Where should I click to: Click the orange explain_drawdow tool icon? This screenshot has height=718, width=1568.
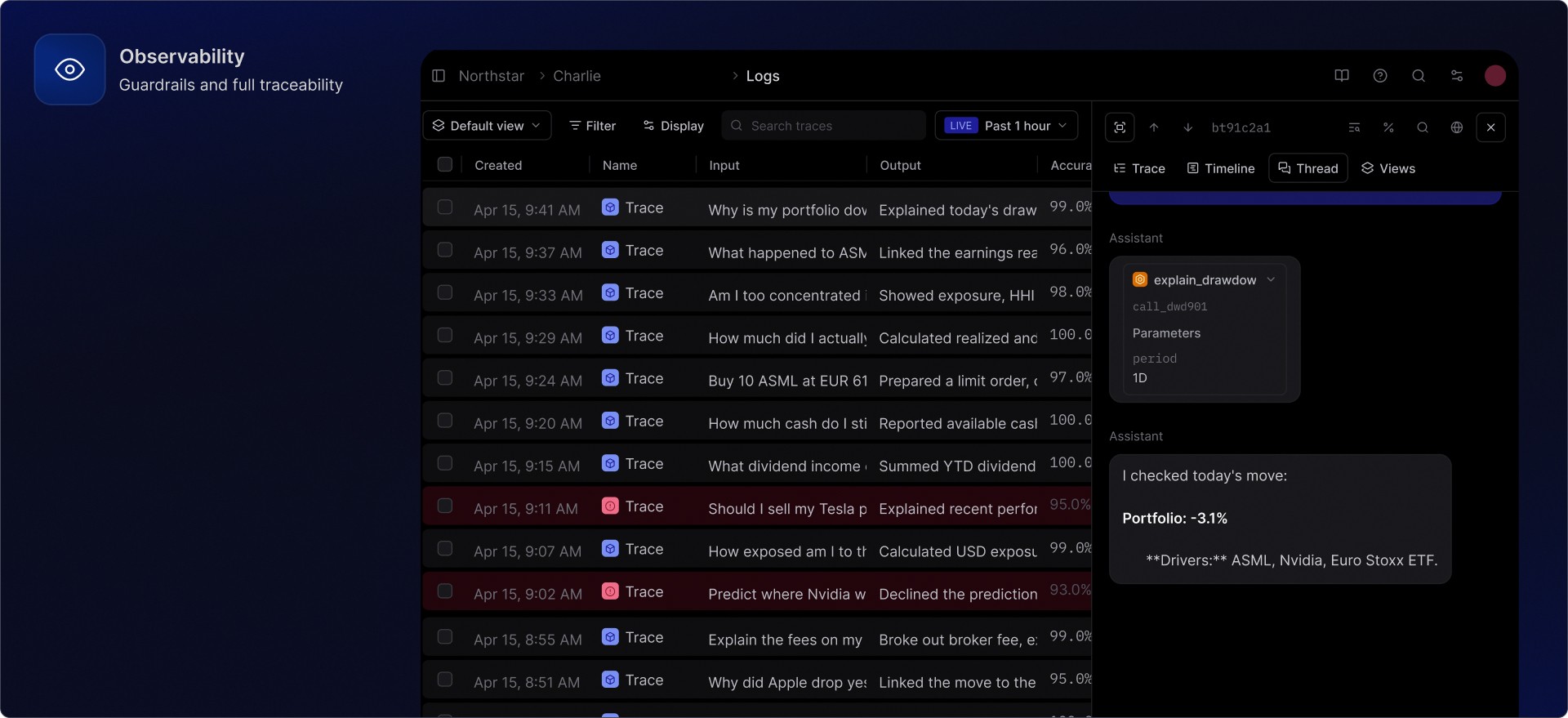pos(1140,279)
